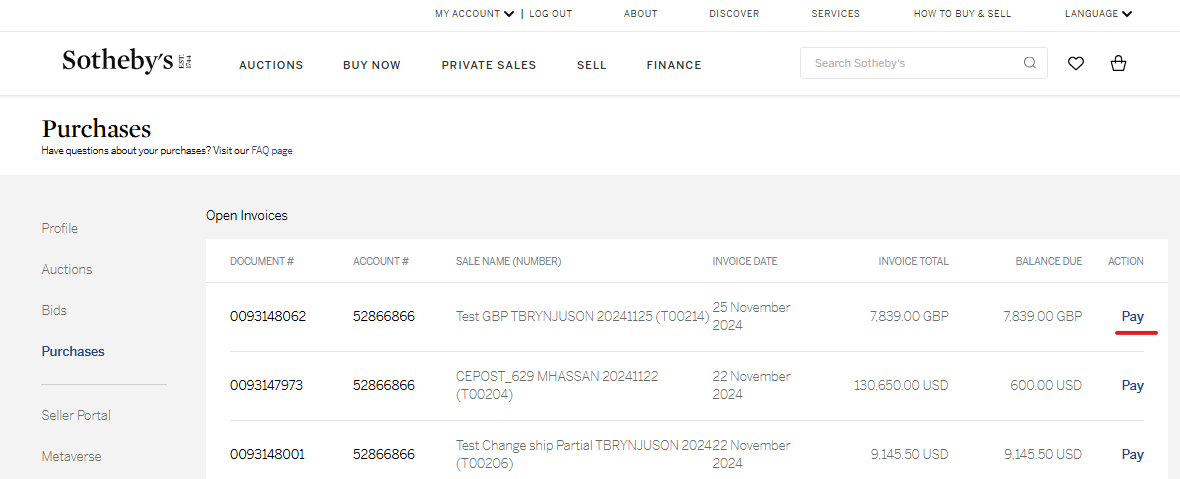Click the Sotheby's logo
1180x479 pixels.
click(x=128, y=62)
